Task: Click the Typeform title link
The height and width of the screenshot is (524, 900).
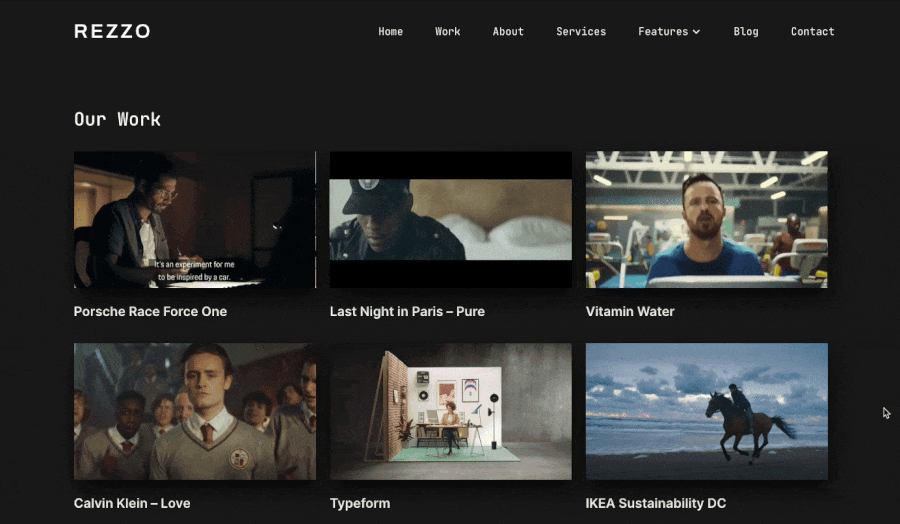Action: [x=360, y=503]
